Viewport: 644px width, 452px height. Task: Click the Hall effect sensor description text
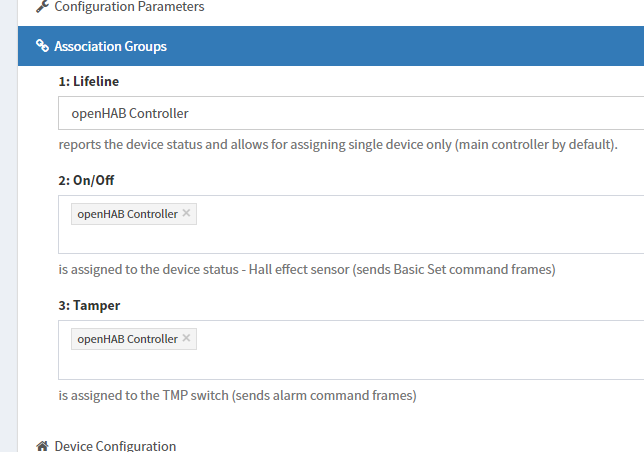306,270
